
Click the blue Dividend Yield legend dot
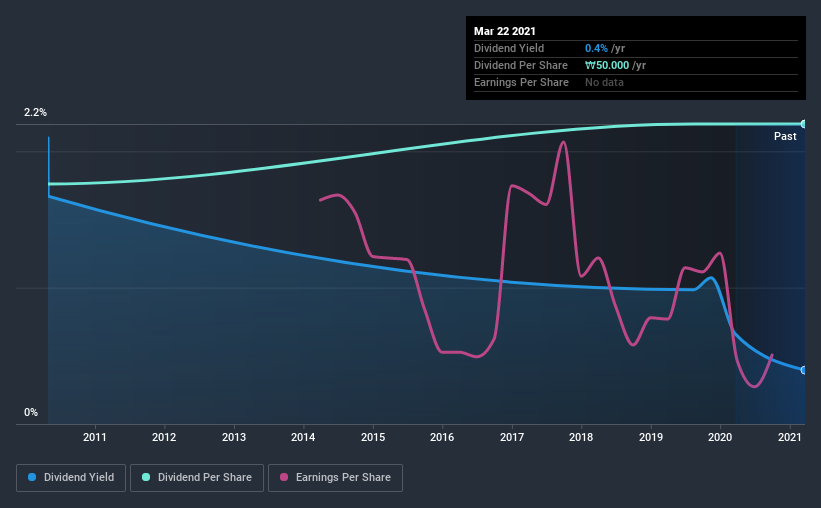(32, 477)
